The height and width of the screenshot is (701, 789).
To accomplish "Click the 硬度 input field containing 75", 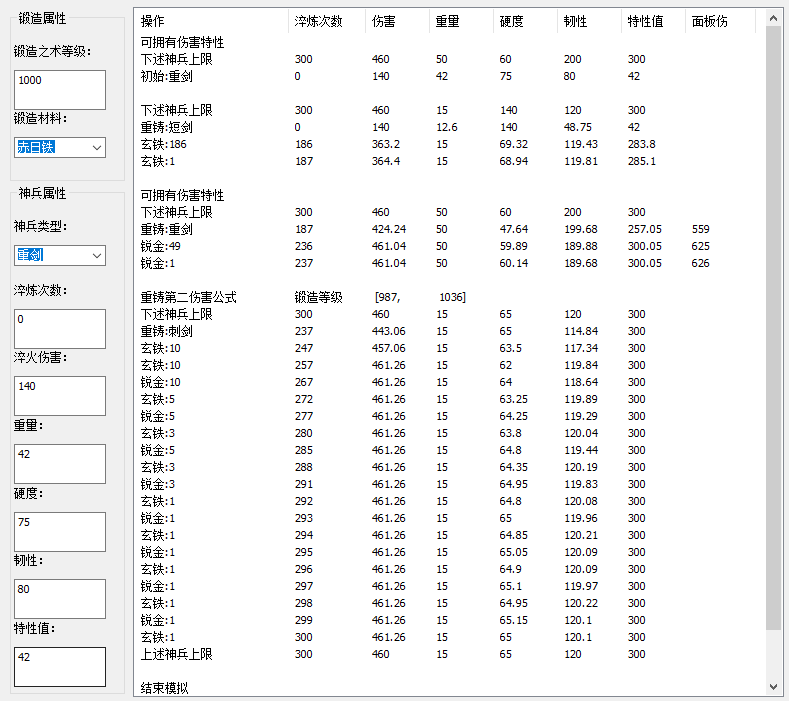I will [59, 532].
